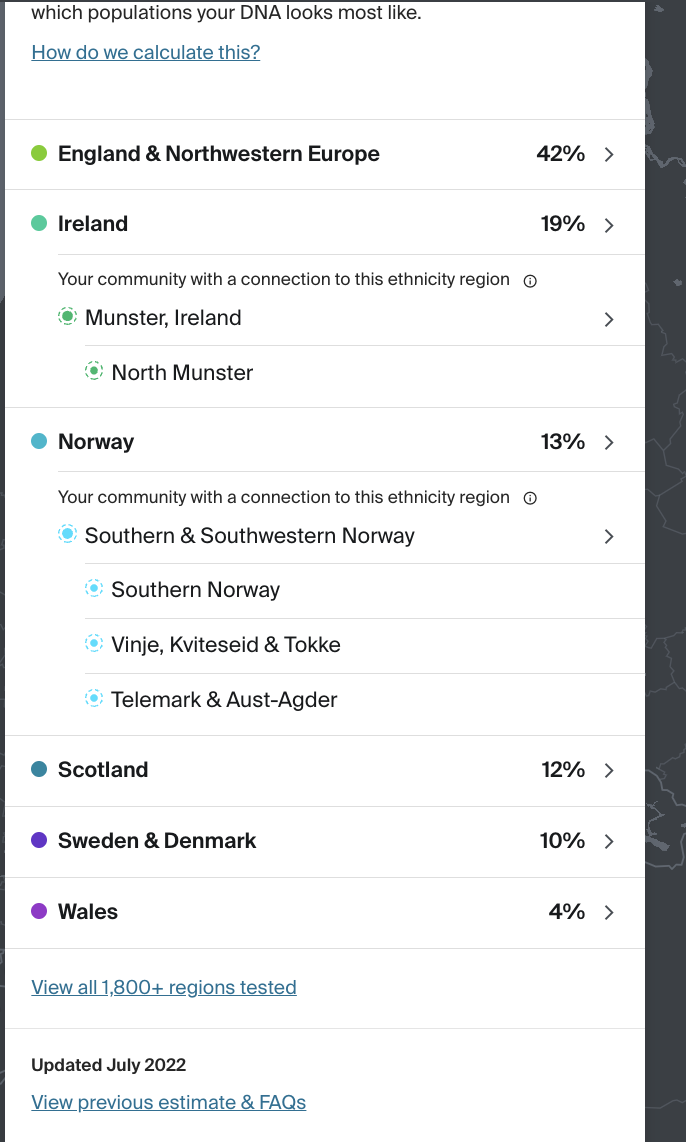The width and height of the screenshot is (686, 1142).
Task: Expand the Scotland 12% row arrow
Action: point(609,770)
